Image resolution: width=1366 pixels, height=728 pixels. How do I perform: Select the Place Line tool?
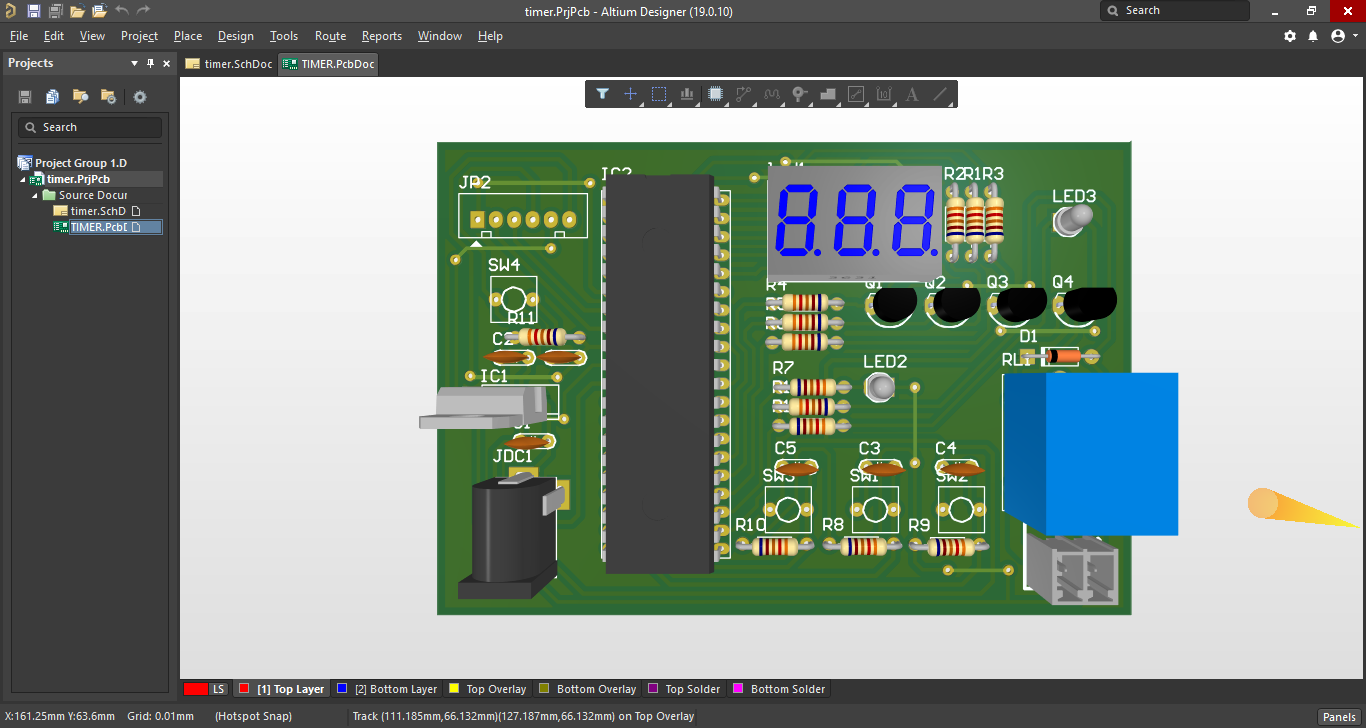pos(940,94)
